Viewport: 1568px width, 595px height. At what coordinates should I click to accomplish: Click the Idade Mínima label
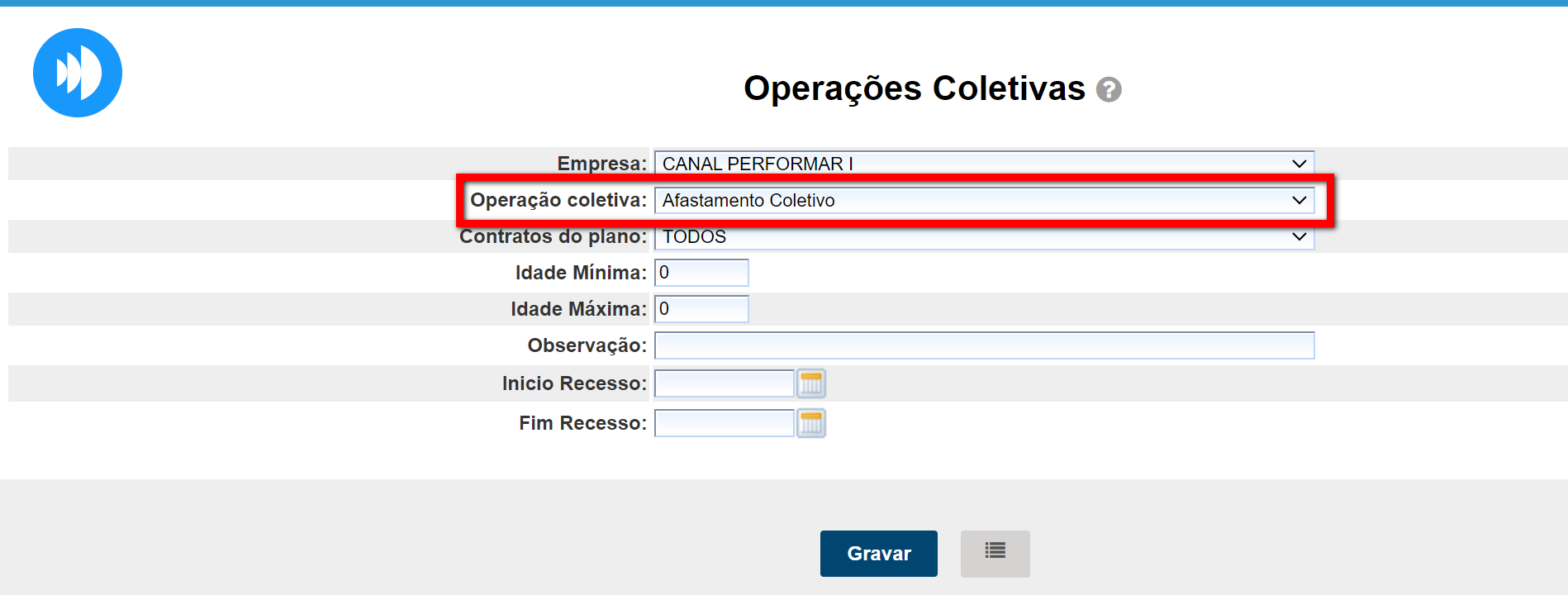[581, 273]
